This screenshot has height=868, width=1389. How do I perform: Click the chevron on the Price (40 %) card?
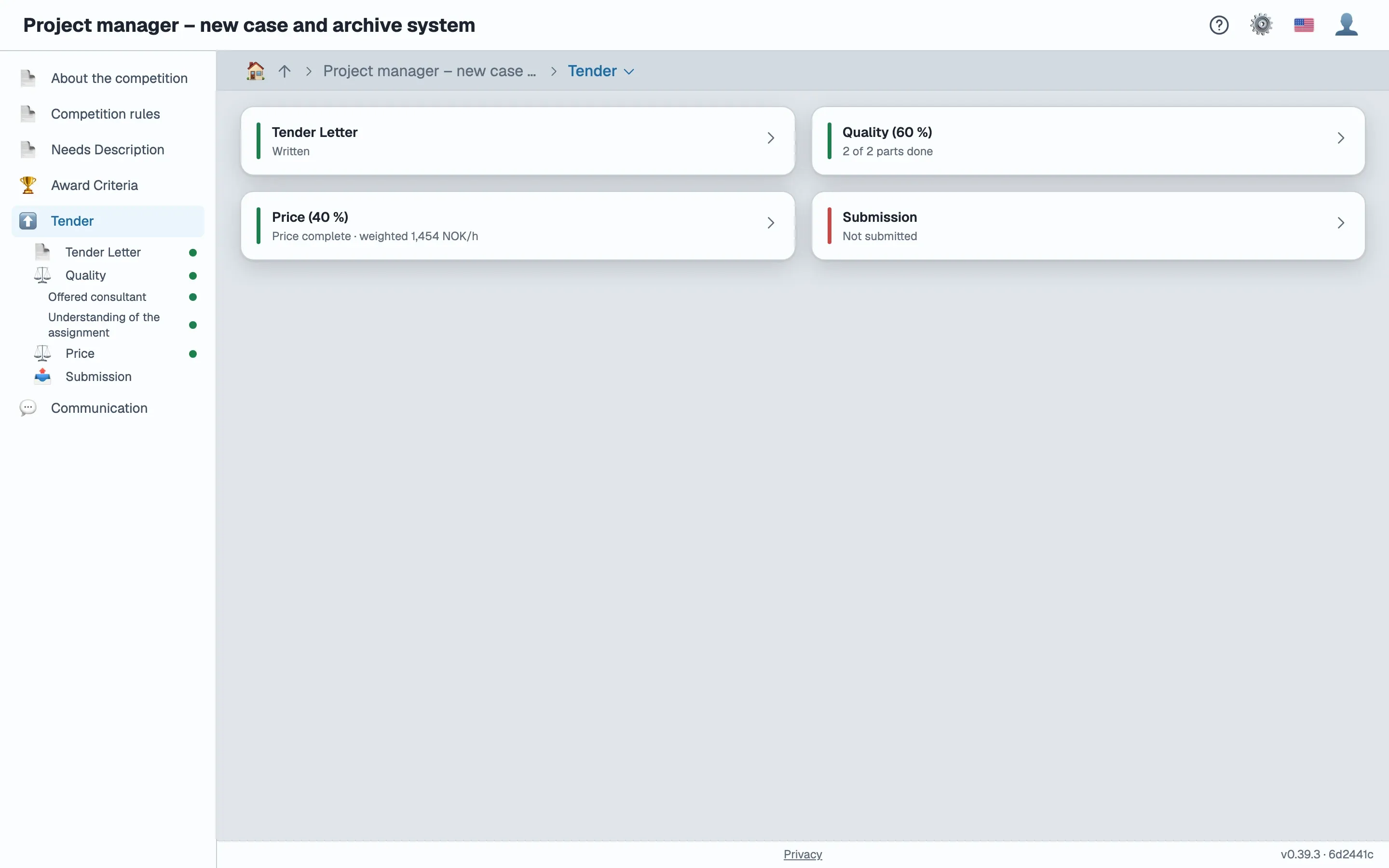click(771, 223)
